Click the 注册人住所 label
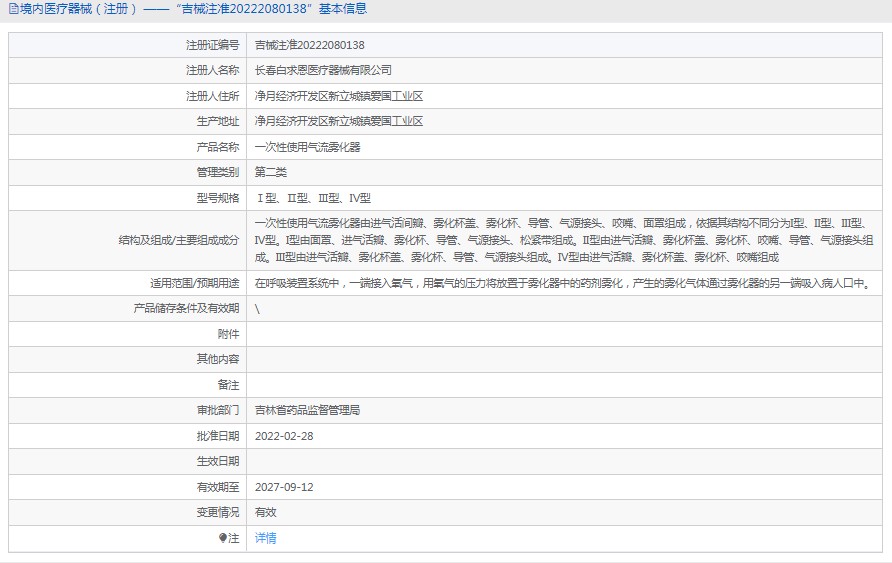The height and width of the screenshot is (563, 892). [212, 96]
